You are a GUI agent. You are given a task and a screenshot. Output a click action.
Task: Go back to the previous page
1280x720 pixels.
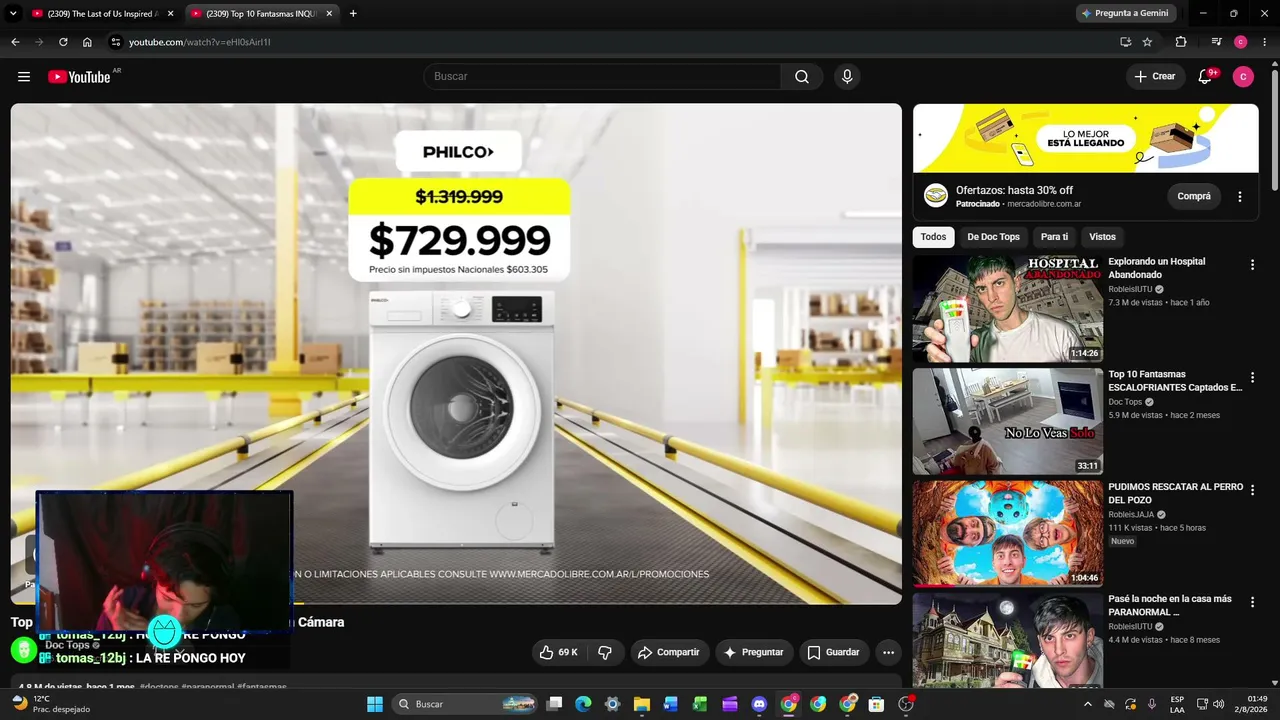[x=15, y=42]
